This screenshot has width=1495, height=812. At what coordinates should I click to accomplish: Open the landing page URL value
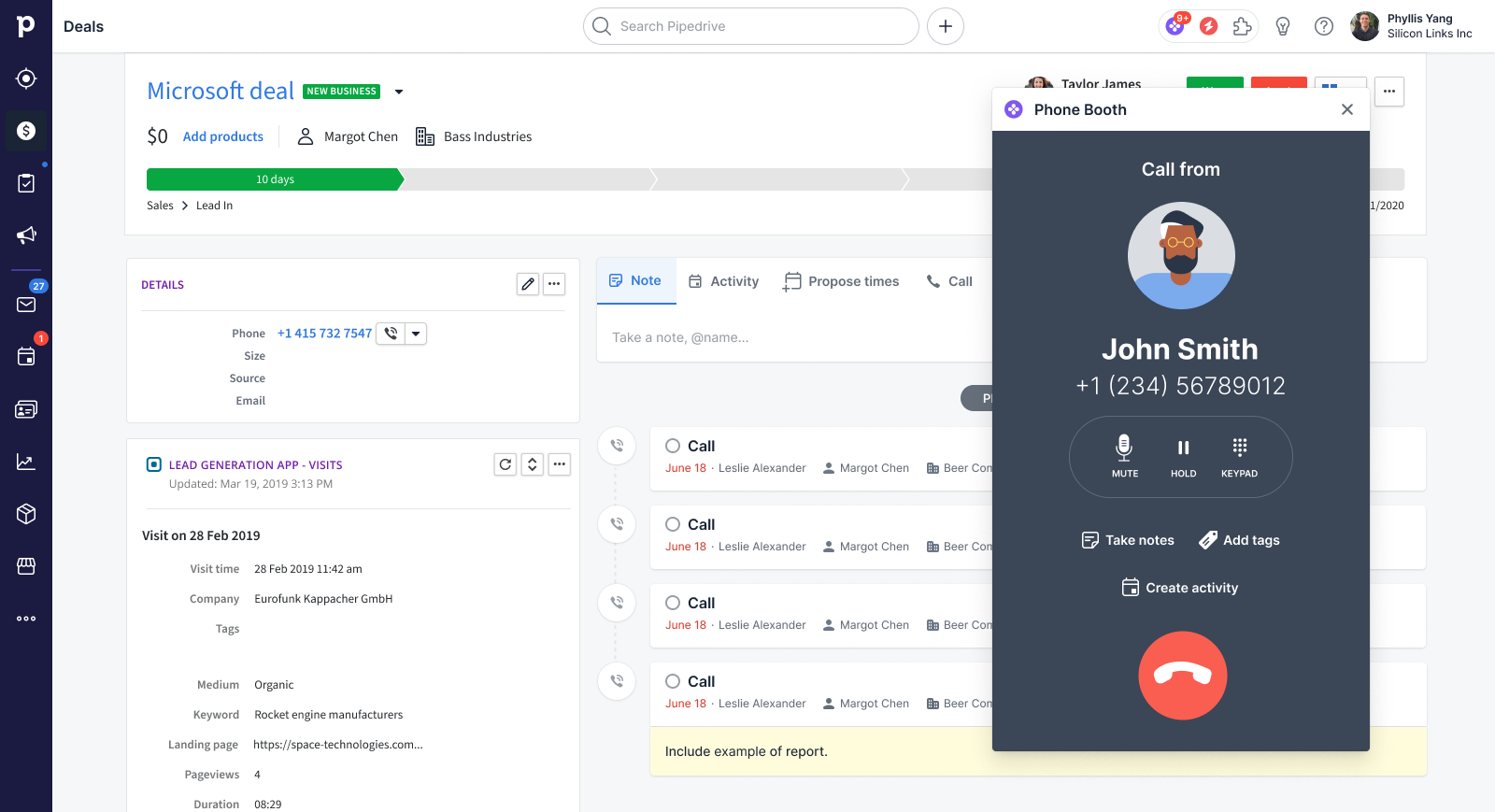(338, 745)
